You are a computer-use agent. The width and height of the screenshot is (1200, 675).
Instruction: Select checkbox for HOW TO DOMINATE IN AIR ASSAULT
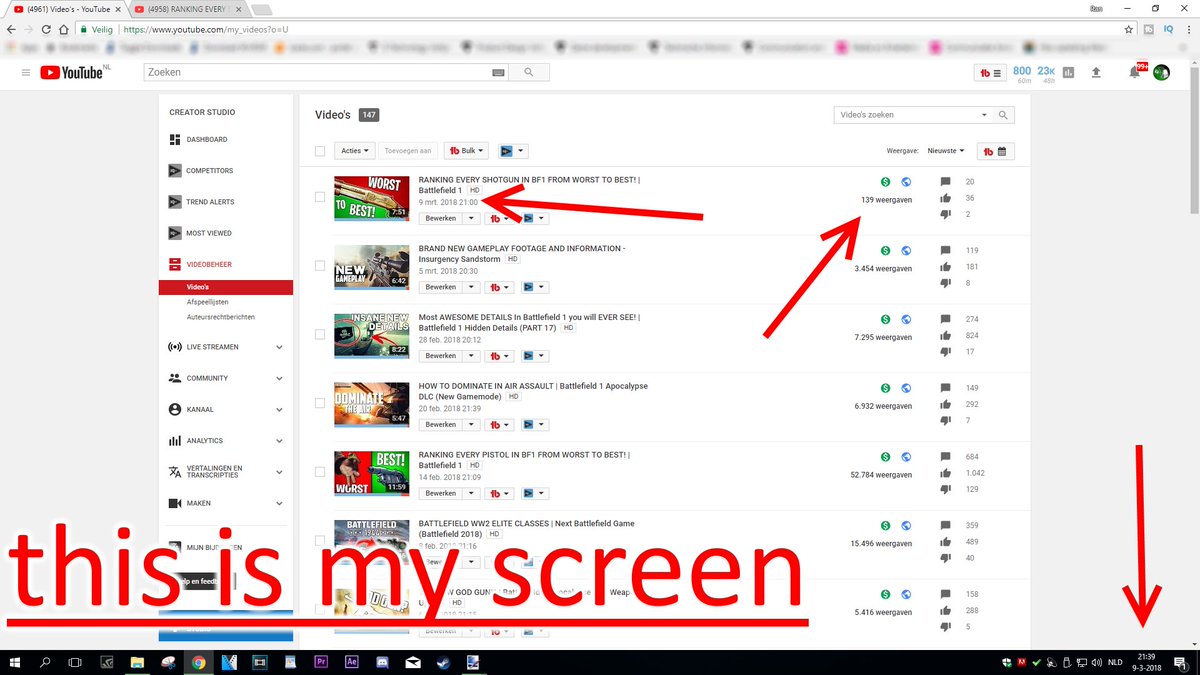pyautogui.click(x=320, y=403)
